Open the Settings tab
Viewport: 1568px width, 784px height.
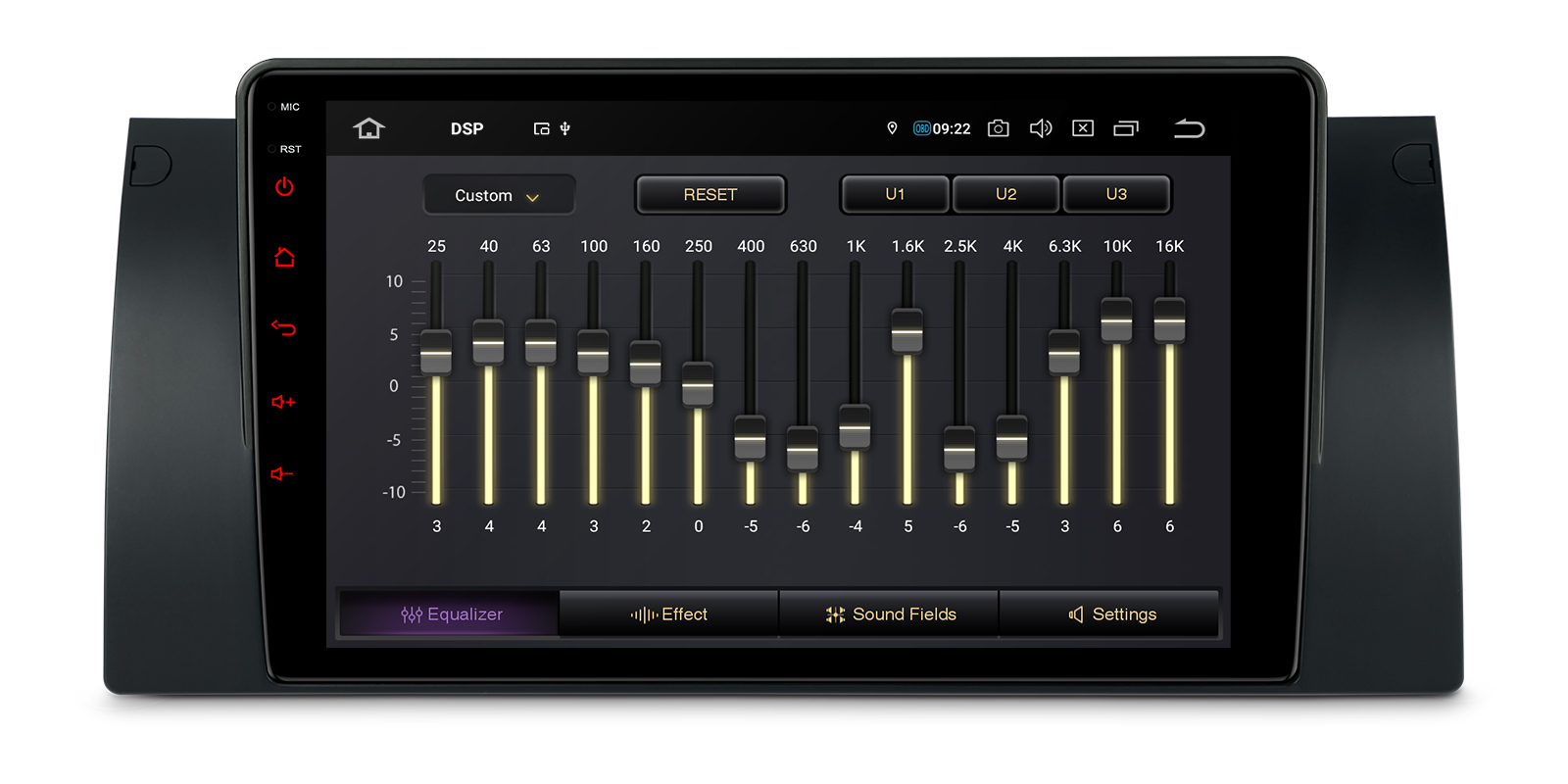pyautogui.click(x=1111, y=614)
